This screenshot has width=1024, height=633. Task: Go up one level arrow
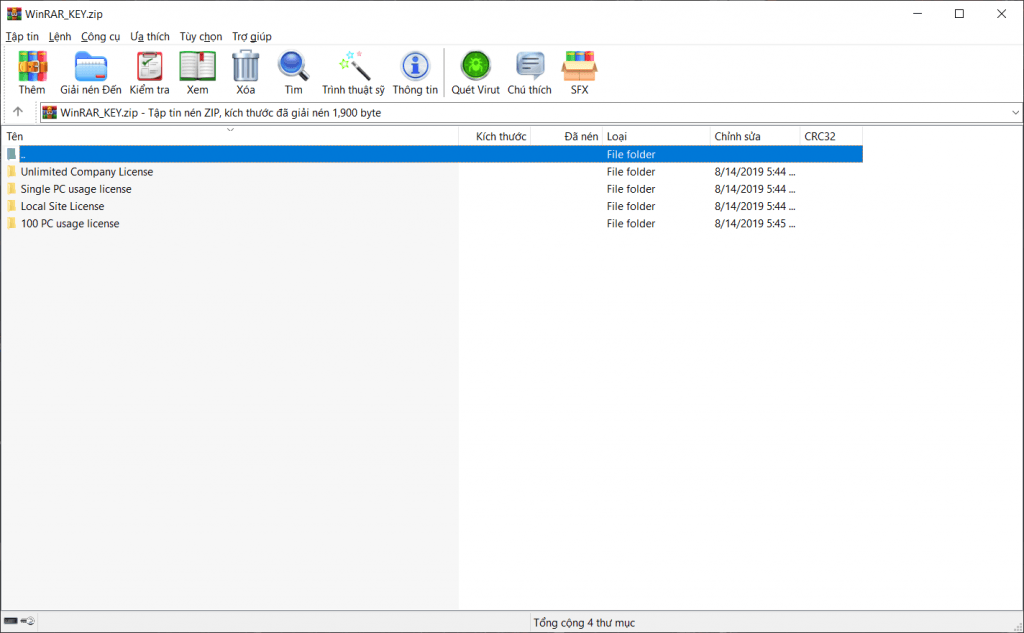coord(18,112)
